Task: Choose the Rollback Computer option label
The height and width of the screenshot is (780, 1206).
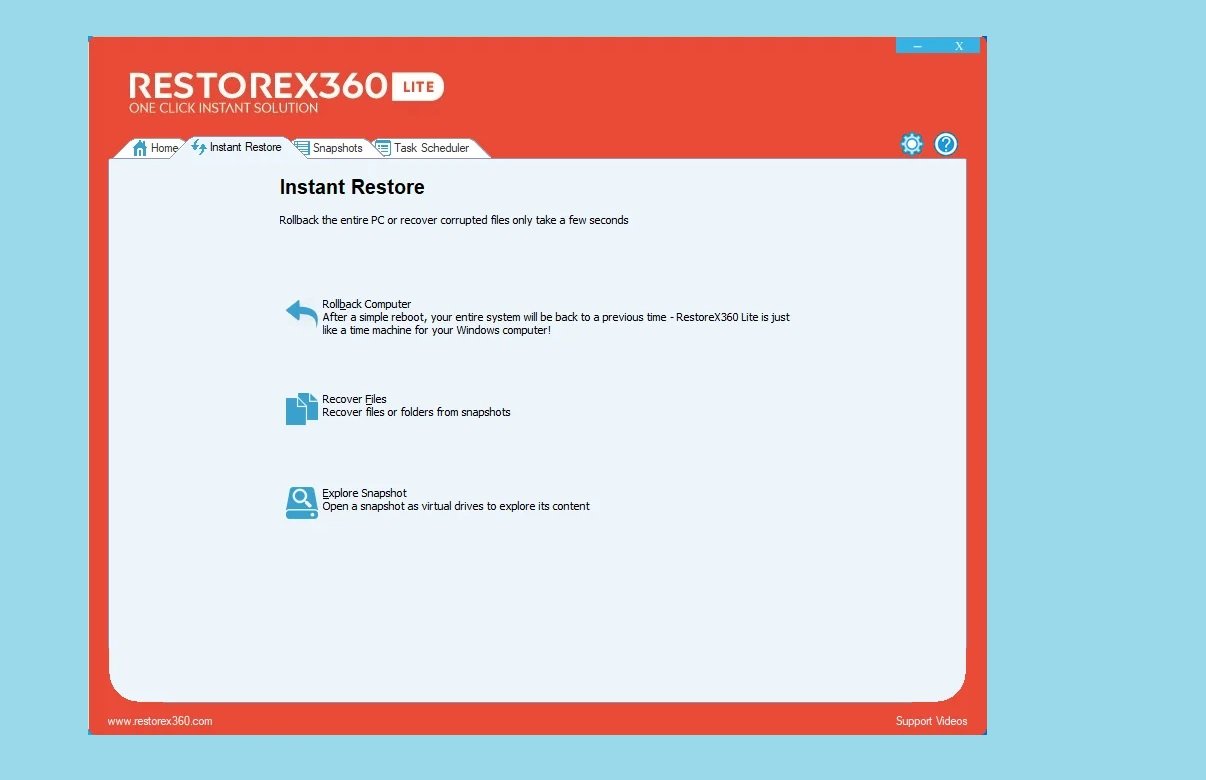Action: point(366,304)
